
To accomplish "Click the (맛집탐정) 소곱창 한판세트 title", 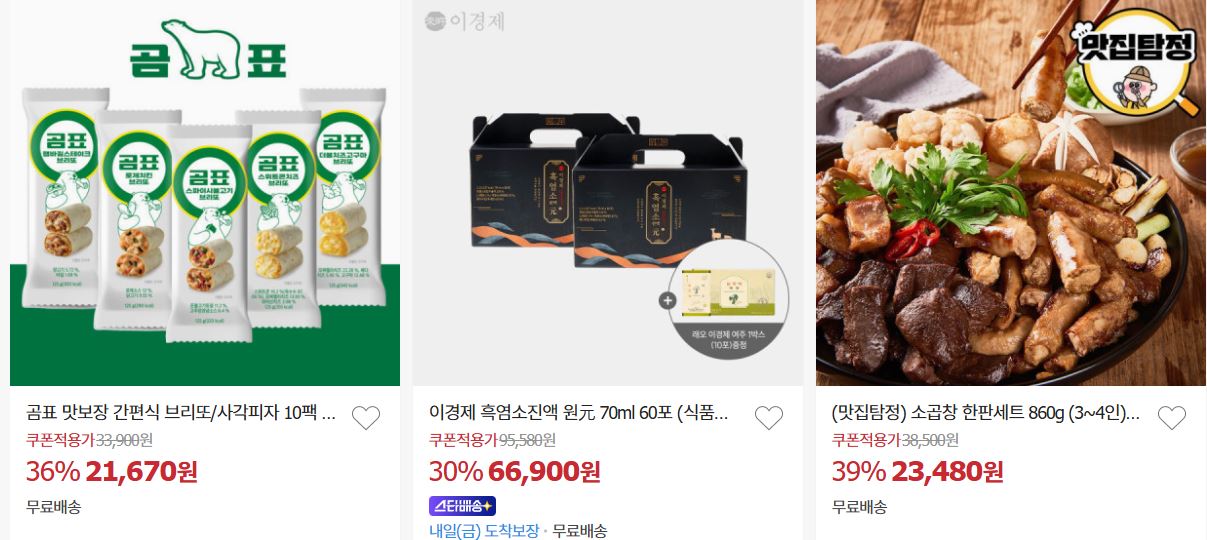I will tap(986, 413).
